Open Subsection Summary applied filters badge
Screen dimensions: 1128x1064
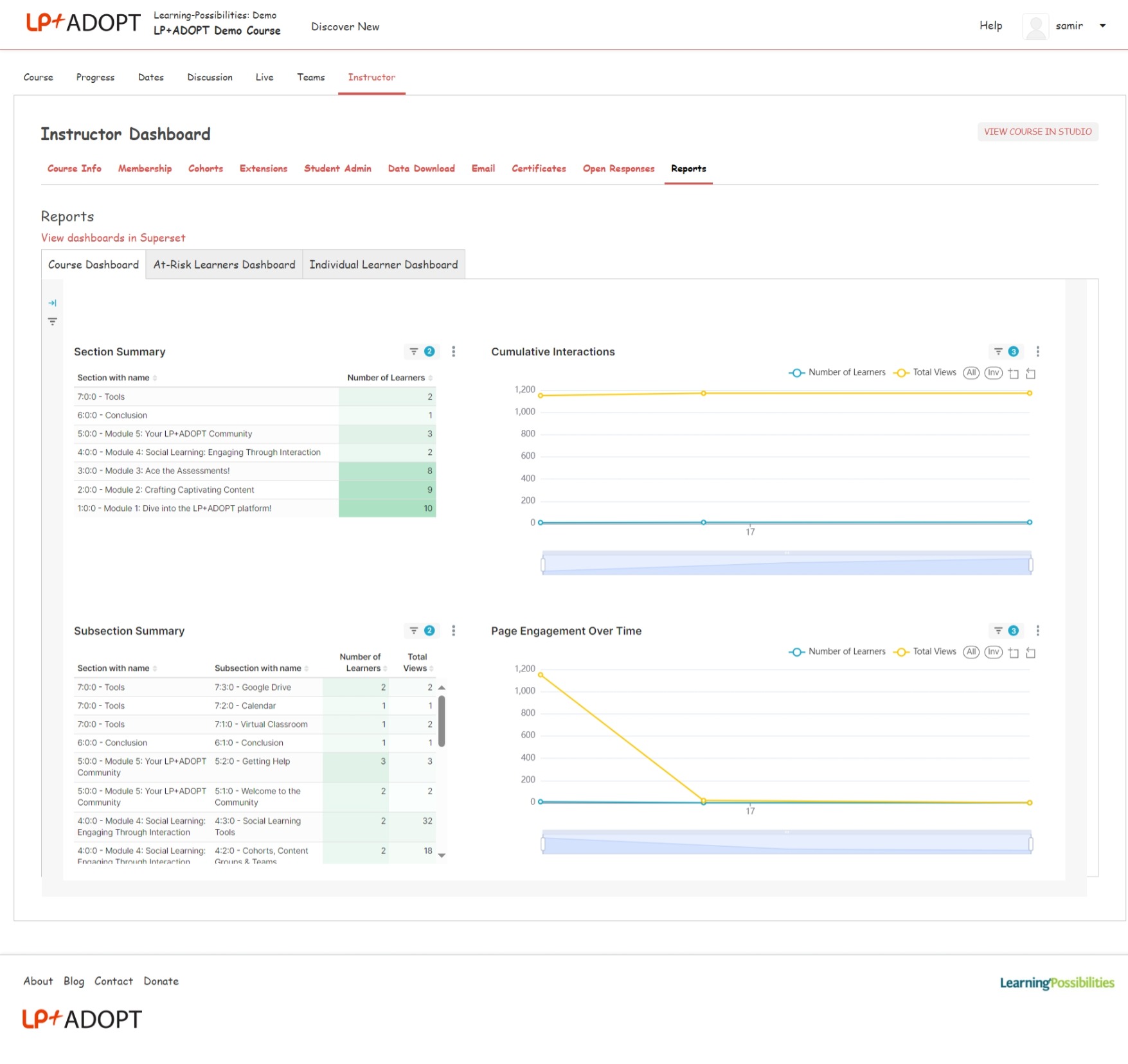click(422, 630)
